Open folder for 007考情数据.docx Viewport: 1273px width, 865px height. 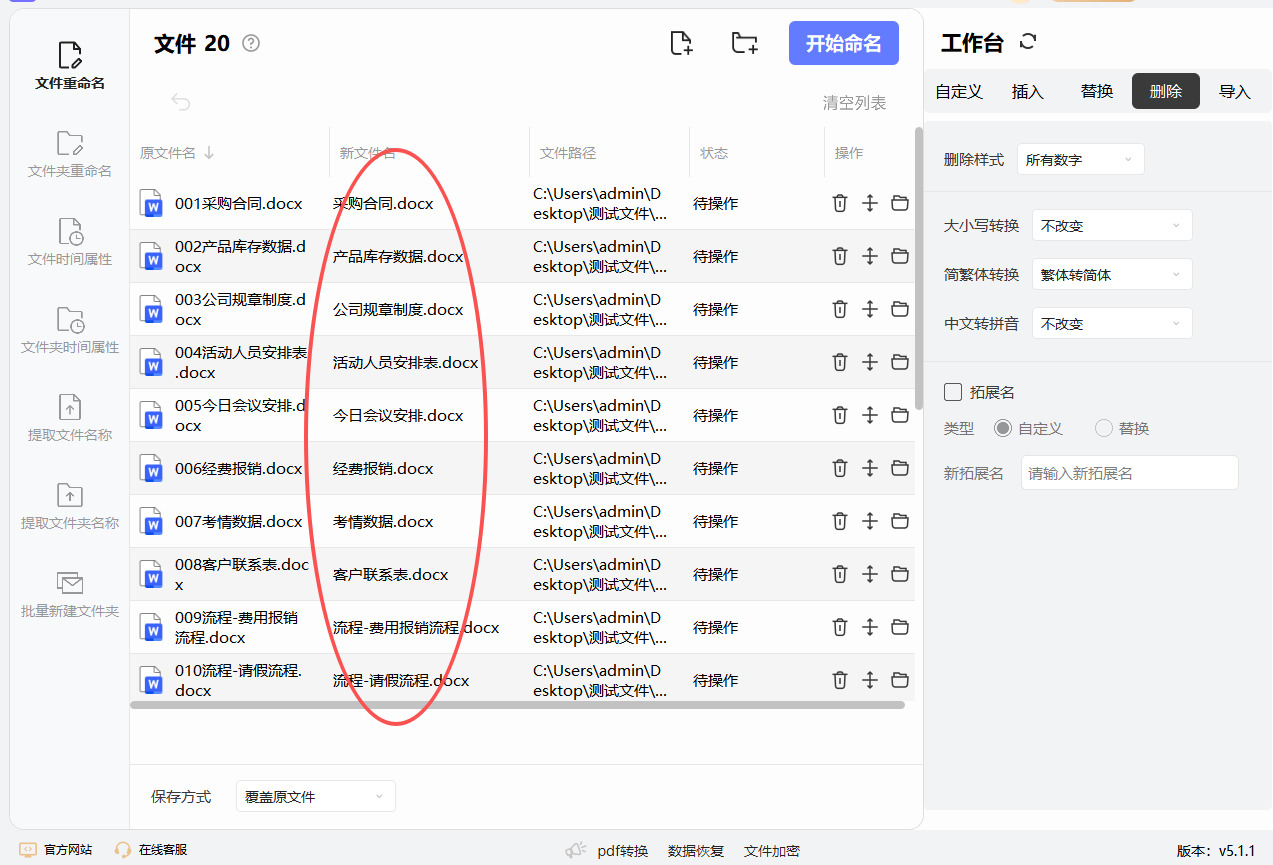[900, 521]
